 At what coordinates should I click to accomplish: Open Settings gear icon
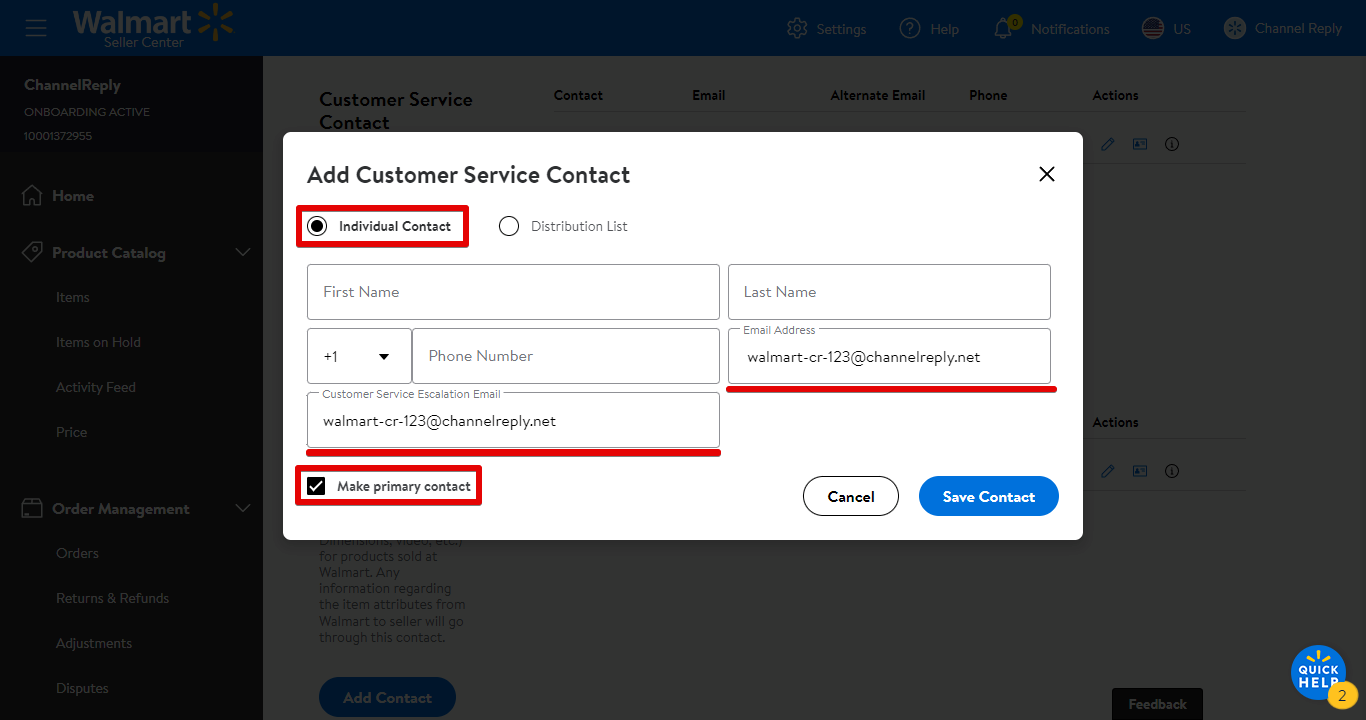[797, 28]
